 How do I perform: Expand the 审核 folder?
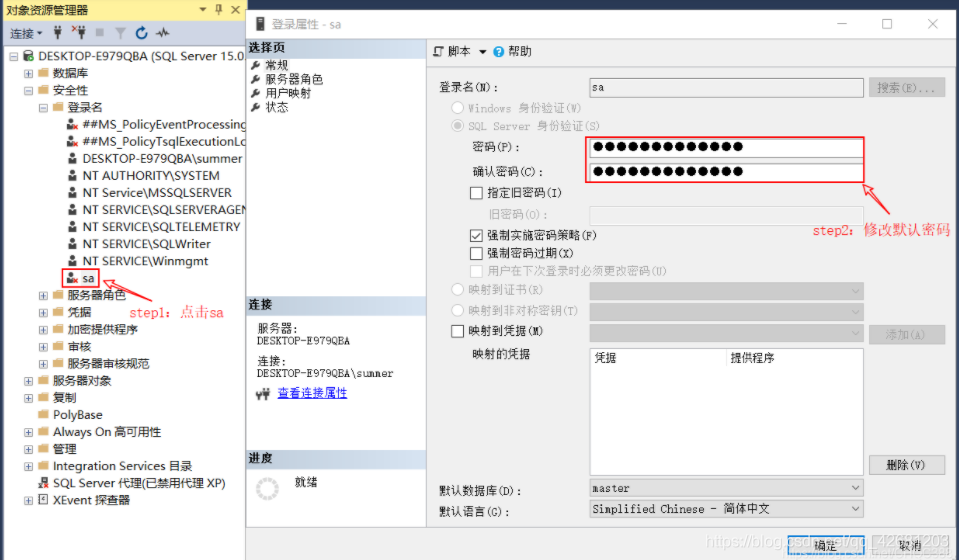point(43,347)
